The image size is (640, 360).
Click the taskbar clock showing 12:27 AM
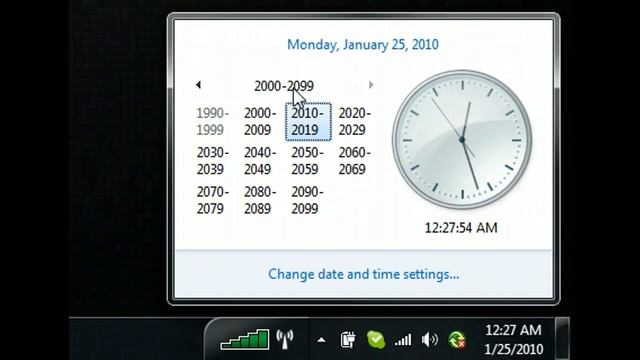(513, 340)
